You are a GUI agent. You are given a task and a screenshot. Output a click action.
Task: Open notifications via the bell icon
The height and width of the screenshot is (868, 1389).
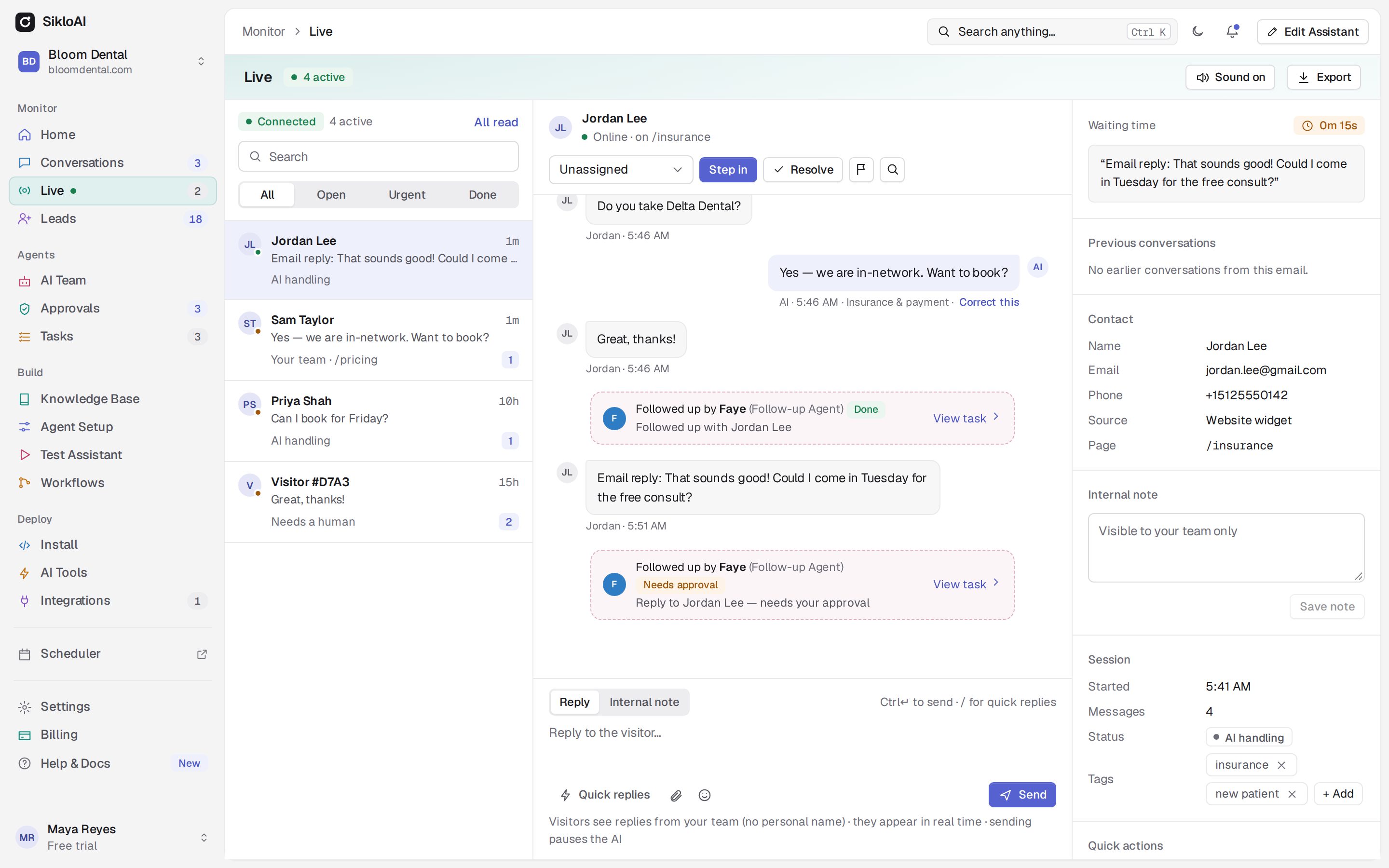point(1232,31)
